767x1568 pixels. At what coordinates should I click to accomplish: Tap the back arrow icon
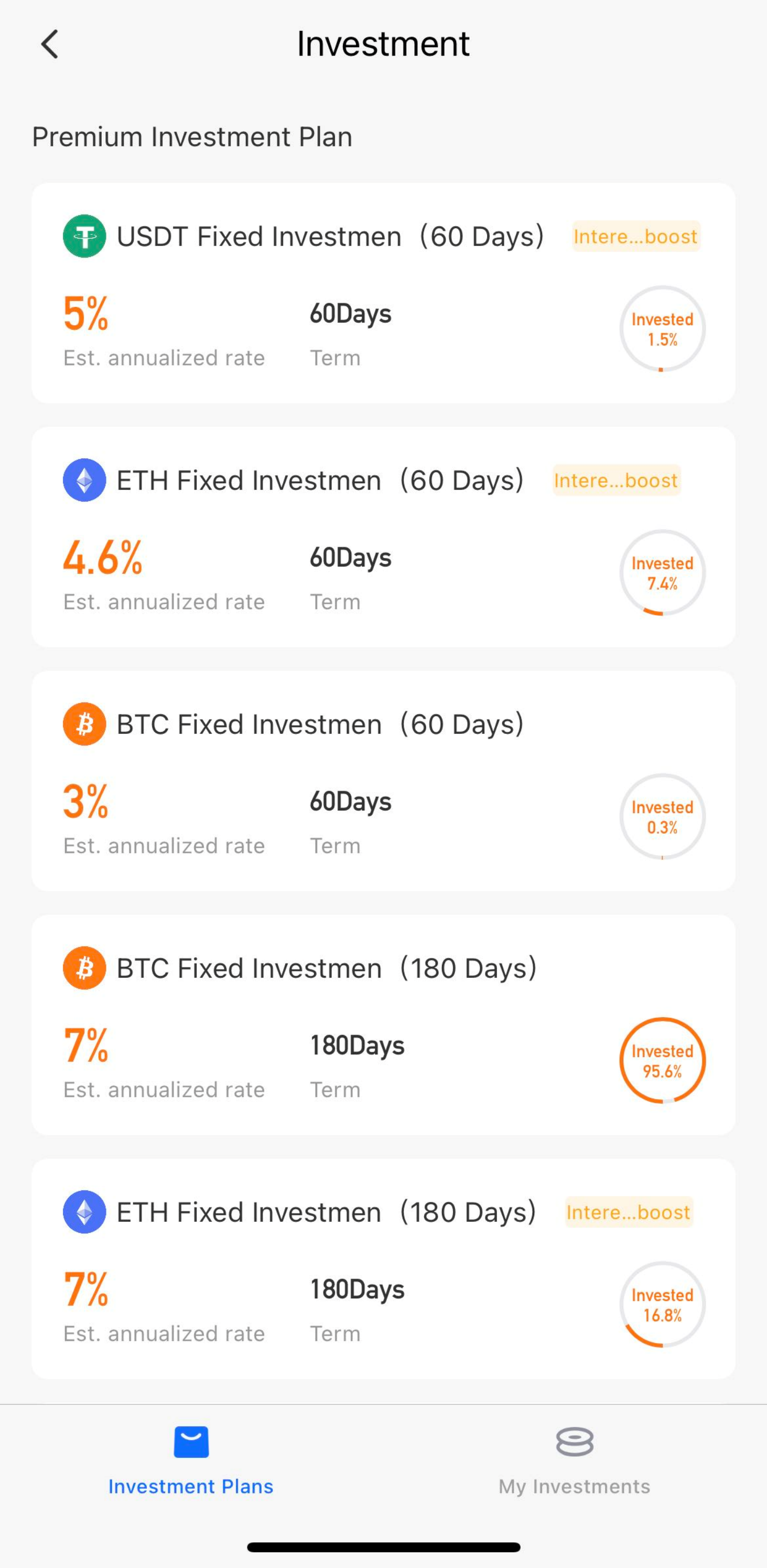point(50,45)
